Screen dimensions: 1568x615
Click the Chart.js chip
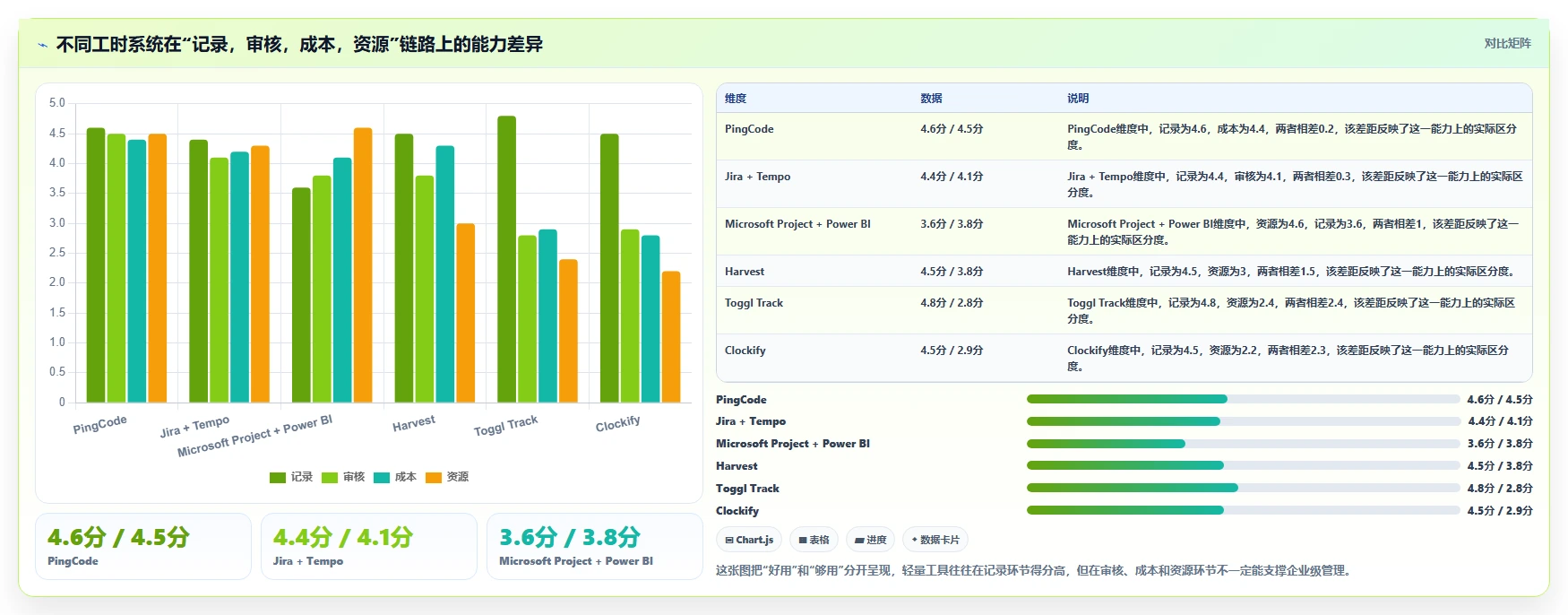tap(749, 540)
